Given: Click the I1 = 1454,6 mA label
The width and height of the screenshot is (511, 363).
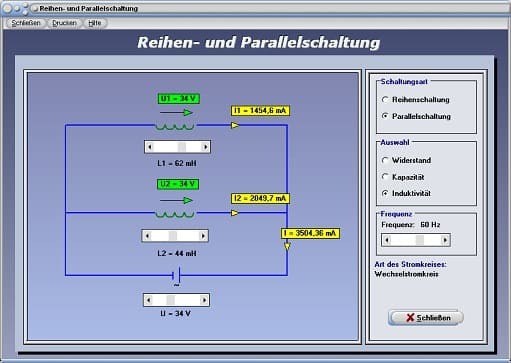Looking at the screenshot, I should 260,111.
